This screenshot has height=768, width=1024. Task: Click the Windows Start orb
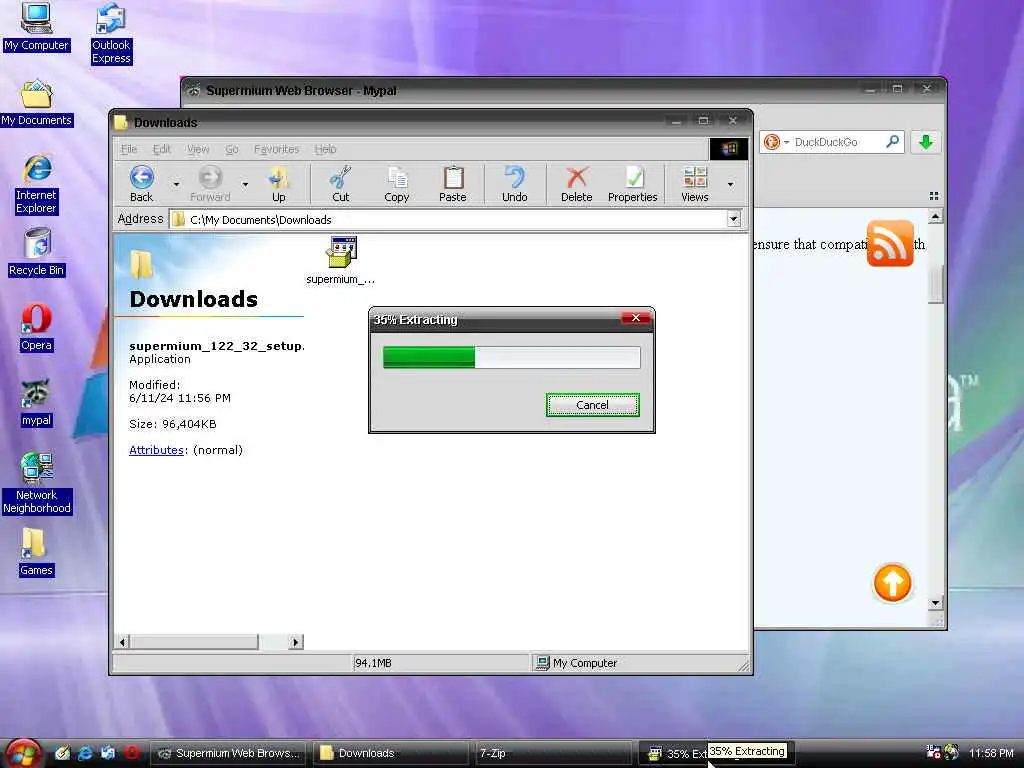24,754
